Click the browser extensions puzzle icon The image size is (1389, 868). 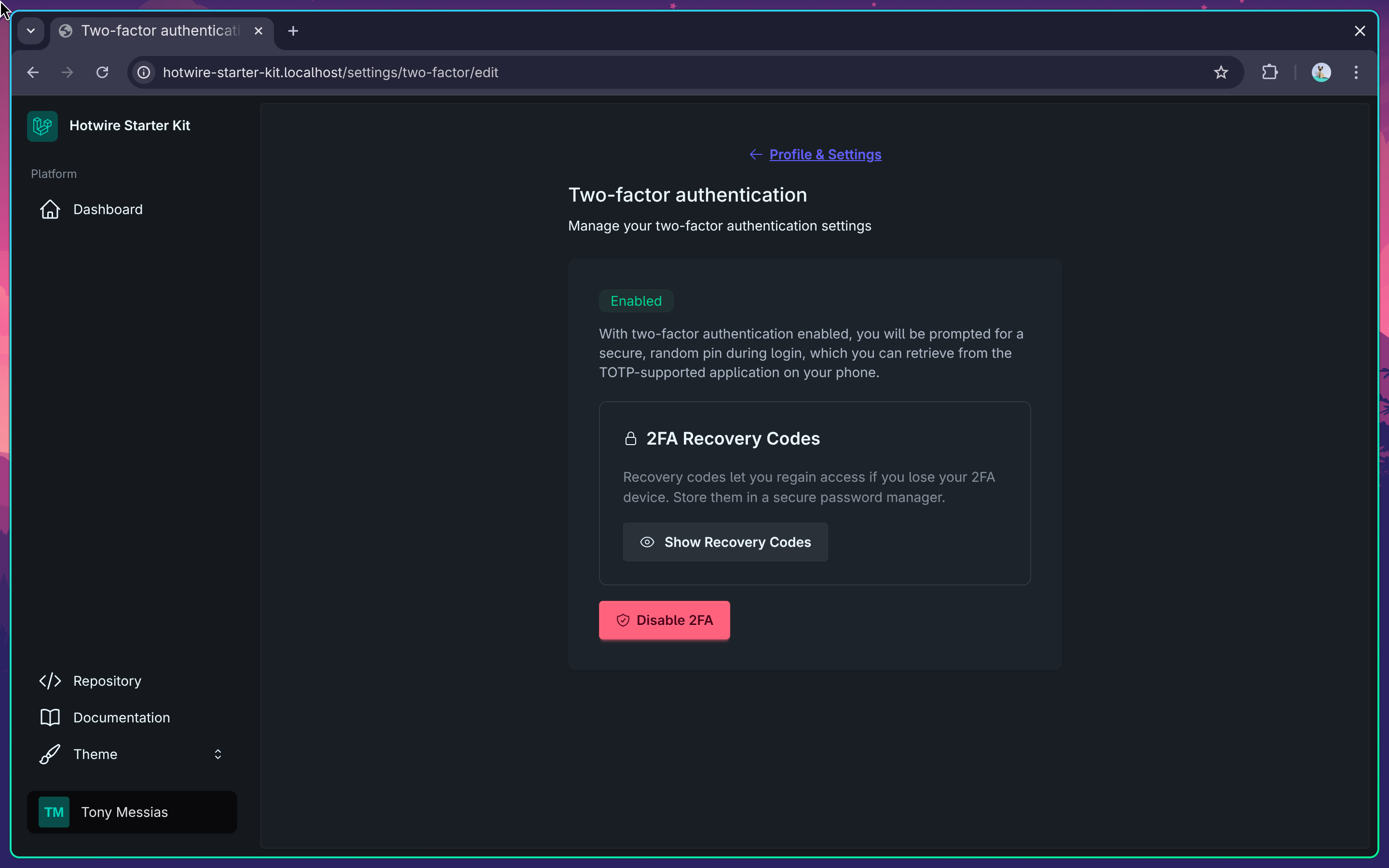[x=1269, y=72]
